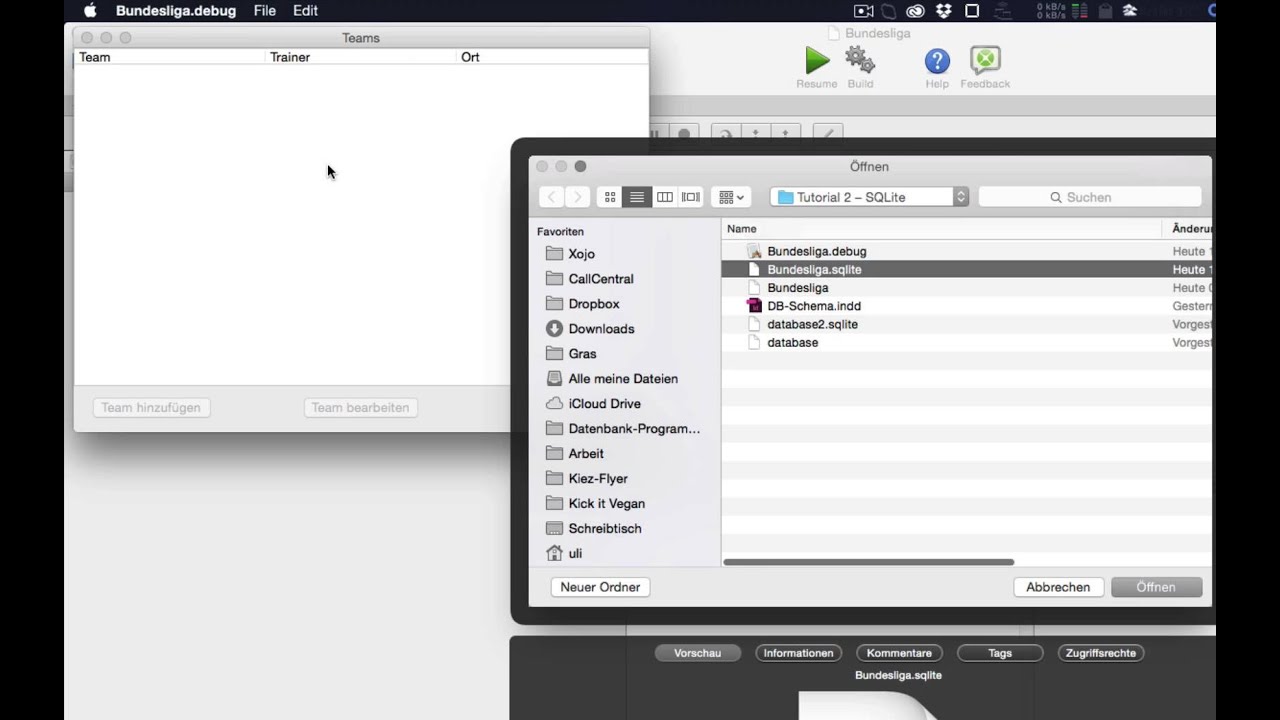Click the Öffnen button
Screen dimensions: 1280x720
coord(1156,587)
